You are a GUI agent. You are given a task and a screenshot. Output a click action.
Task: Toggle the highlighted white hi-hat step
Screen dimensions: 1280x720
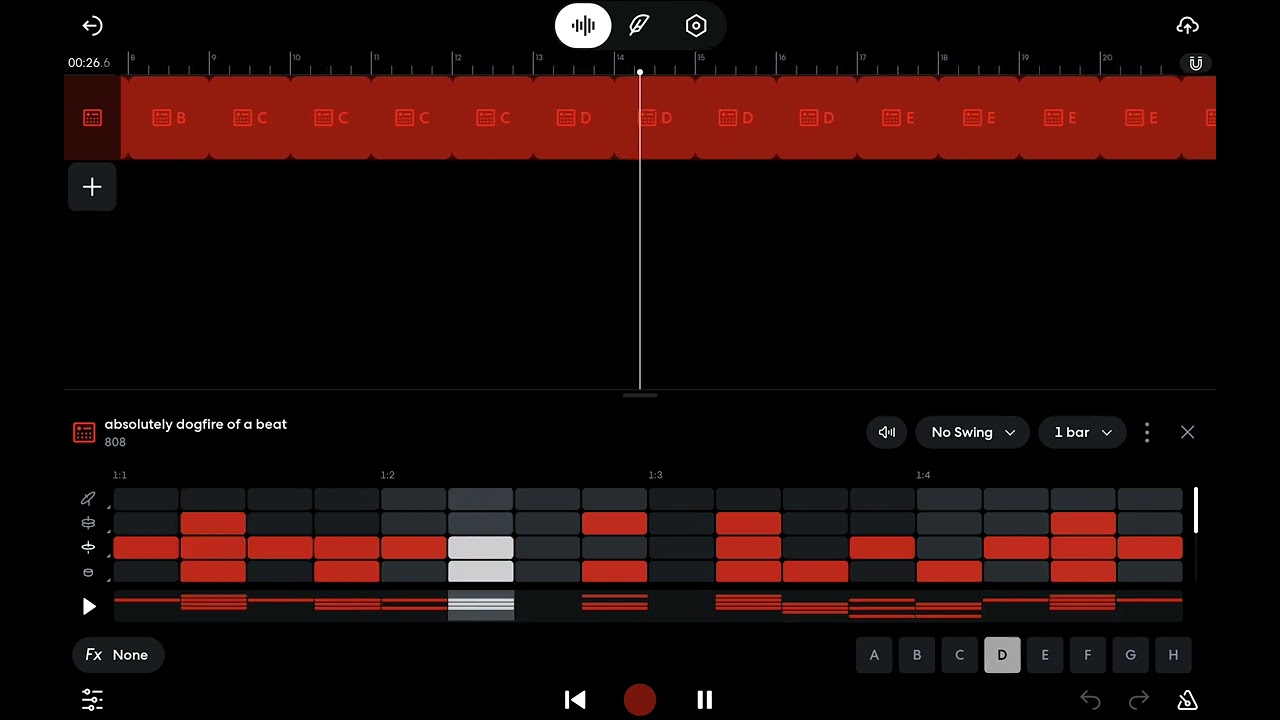(481, 548)
